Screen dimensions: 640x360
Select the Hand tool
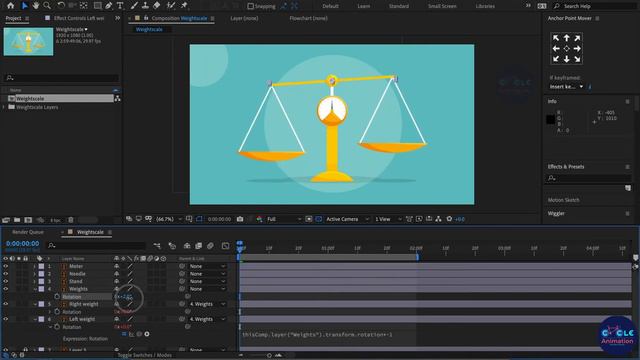point(36,6)
